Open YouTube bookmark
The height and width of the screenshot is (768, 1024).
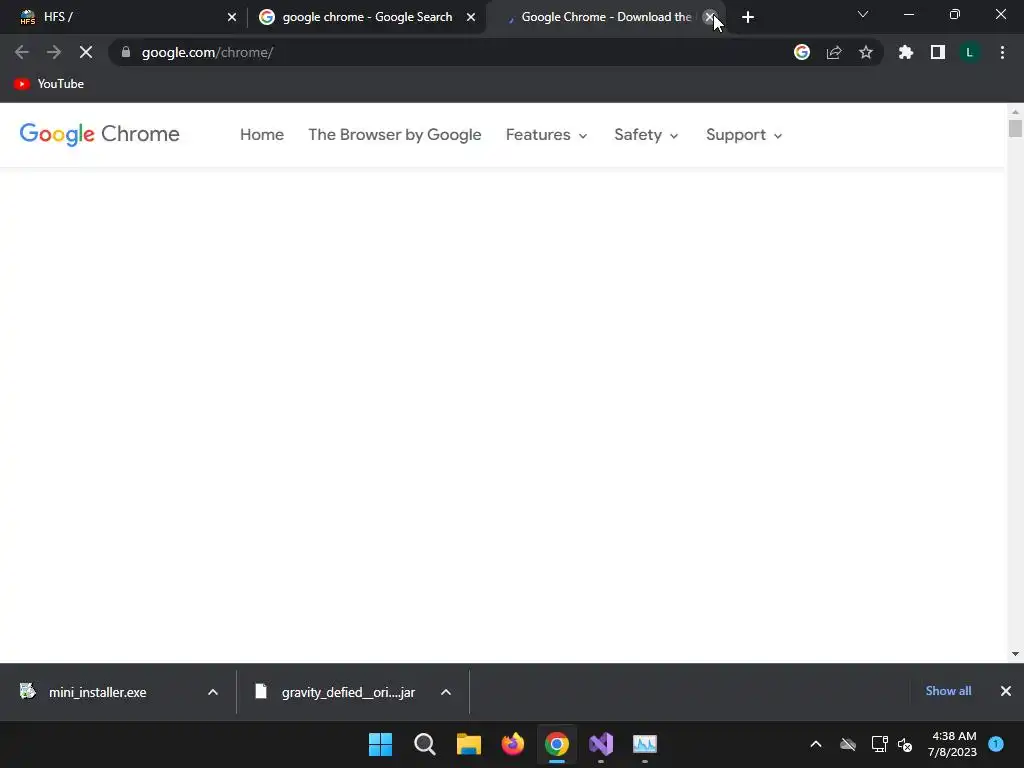coord(49,84)
